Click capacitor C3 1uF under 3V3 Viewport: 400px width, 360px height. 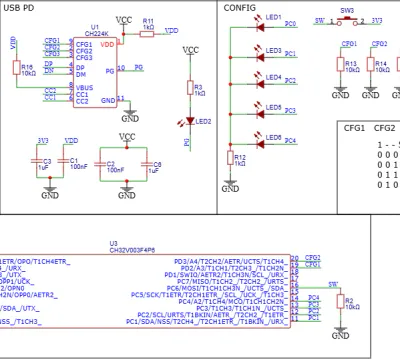pos(37,161)
